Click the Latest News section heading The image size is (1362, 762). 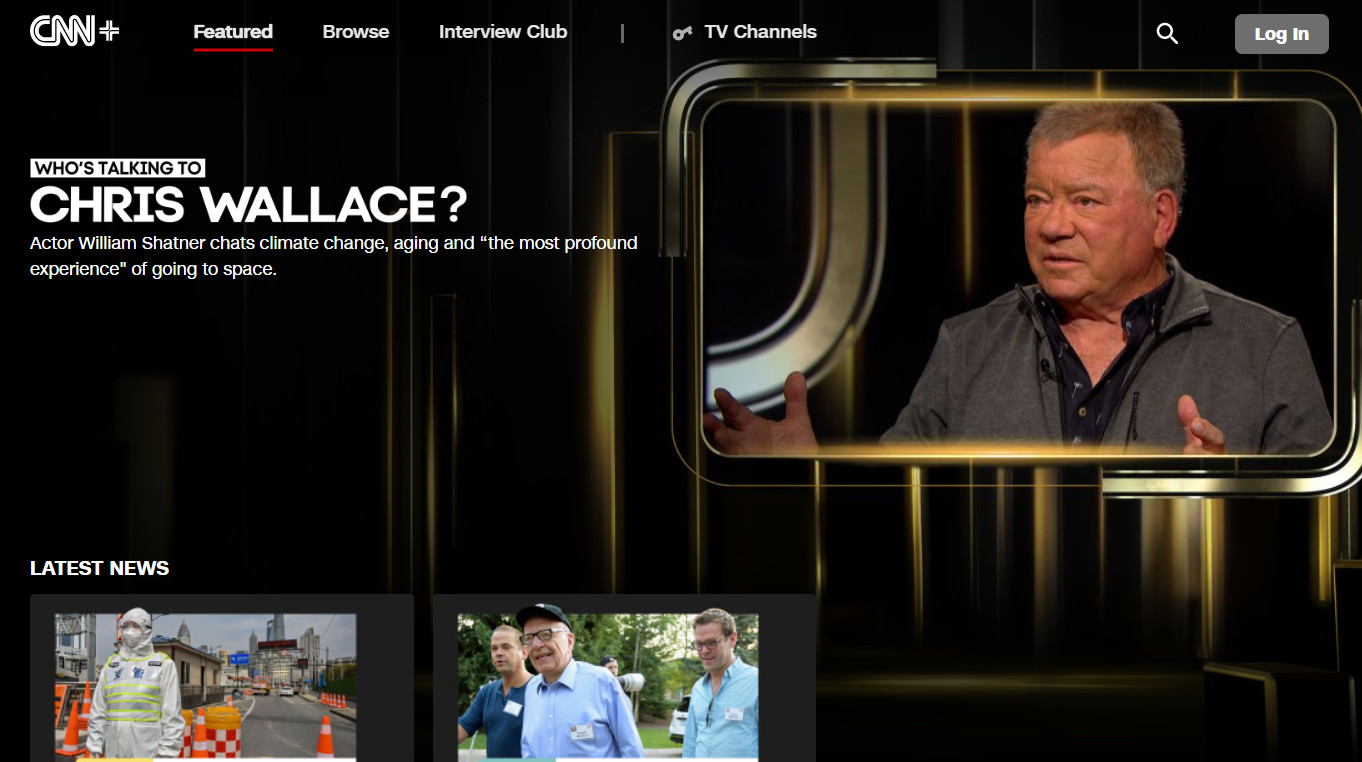(x=99, y=568)
